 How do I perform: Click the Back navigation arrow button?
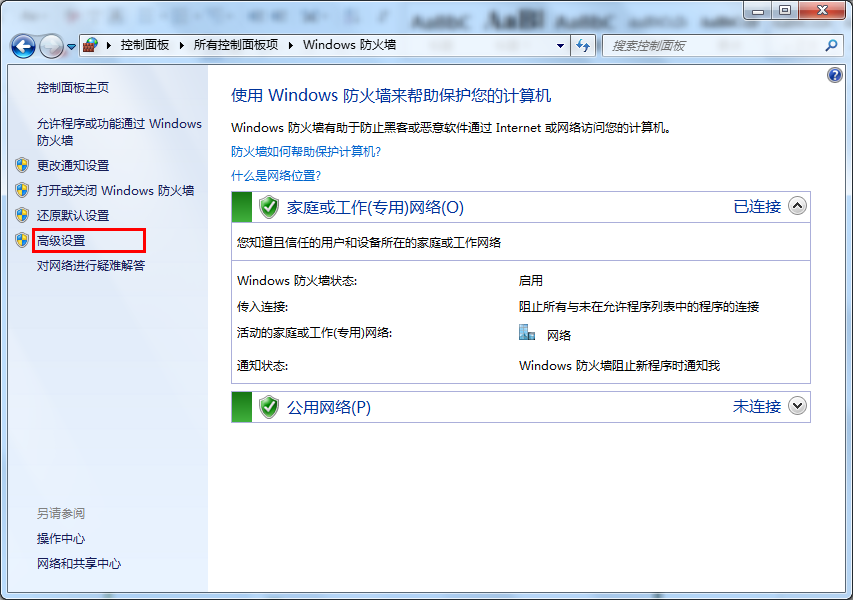pyautogui.click(x=24, y=46)
